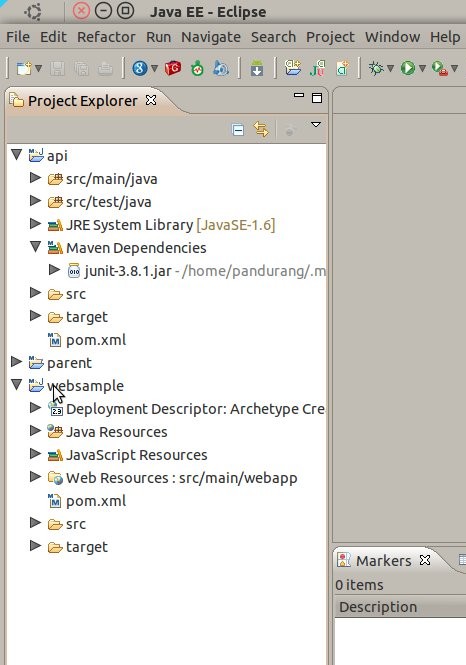Viewport: 466px width, 665px height.
Task: Open the Project Explorer view menu arrow
Action: pyautogui.click(x=316, y=124)
